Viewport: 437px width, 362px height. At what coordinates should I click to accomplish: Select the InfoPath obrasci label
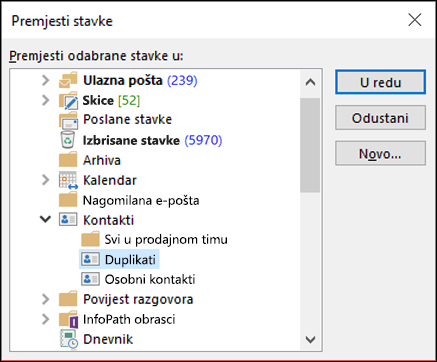click(x=129, y=319)
